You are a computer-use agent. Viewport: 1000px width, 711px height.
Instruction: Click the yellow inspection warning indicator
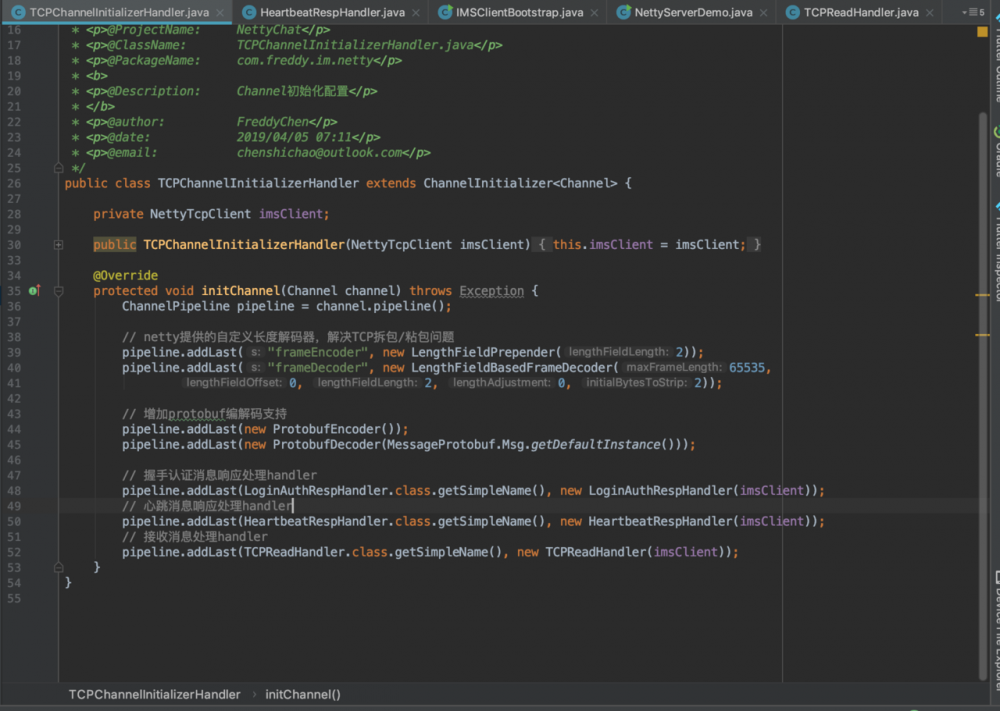(982, 32)
